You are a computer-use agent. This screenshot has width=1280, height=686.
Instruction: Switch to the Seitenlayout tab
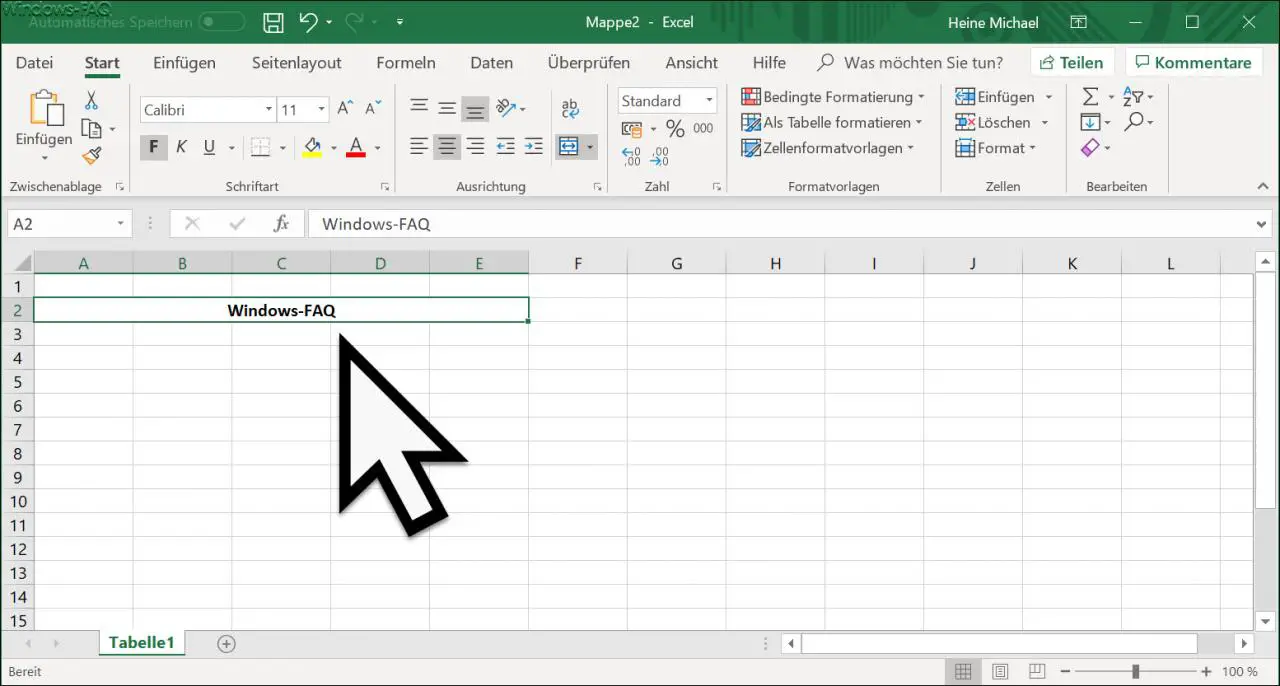pyautogui.click(x=296, y=62)
